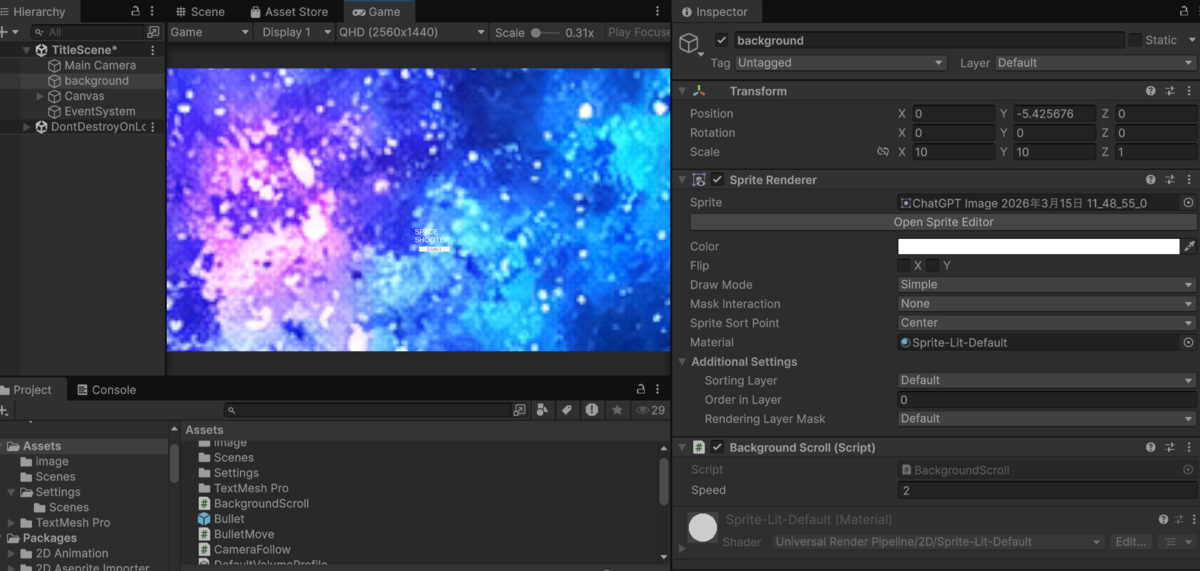
Task: Toggle Static checkbox for background object
Action: 1135,40
